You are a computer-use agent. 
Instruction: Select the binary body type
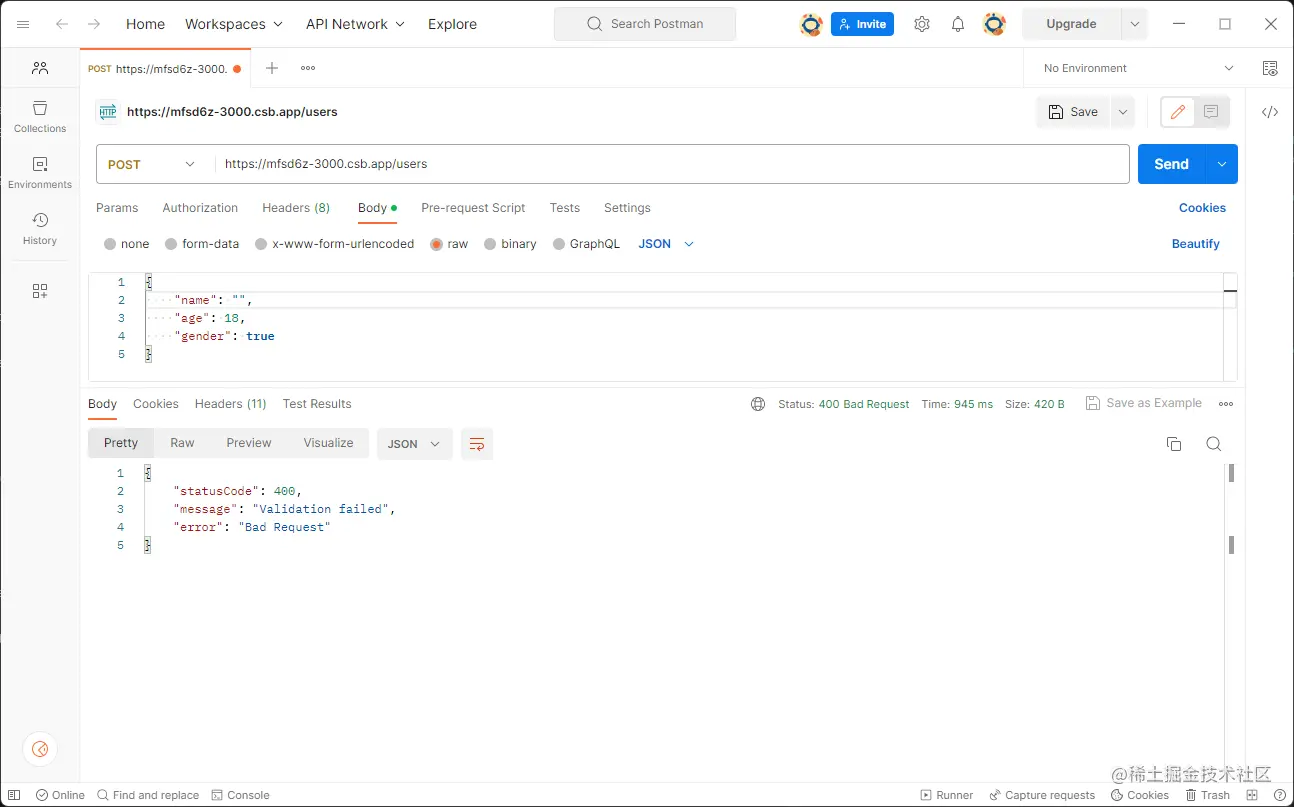coord(490,244)
